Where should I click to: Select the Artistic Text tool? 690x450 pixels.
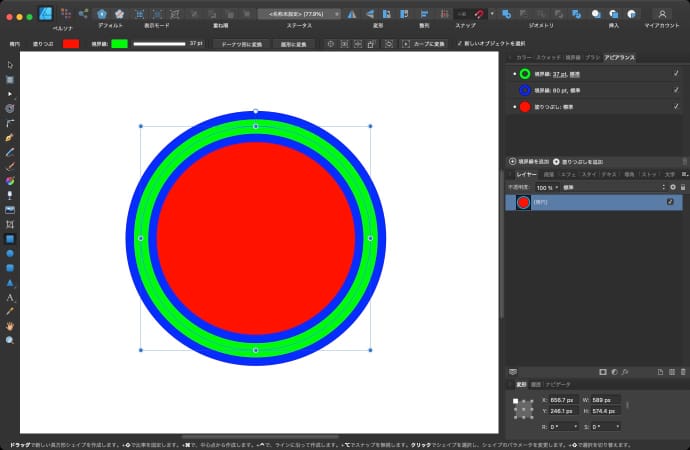10,297
